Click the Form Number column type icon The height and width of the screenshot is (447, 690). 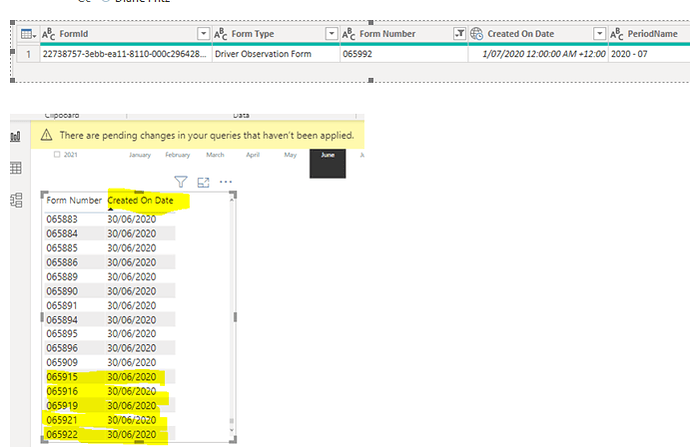(x=349, y=34)
